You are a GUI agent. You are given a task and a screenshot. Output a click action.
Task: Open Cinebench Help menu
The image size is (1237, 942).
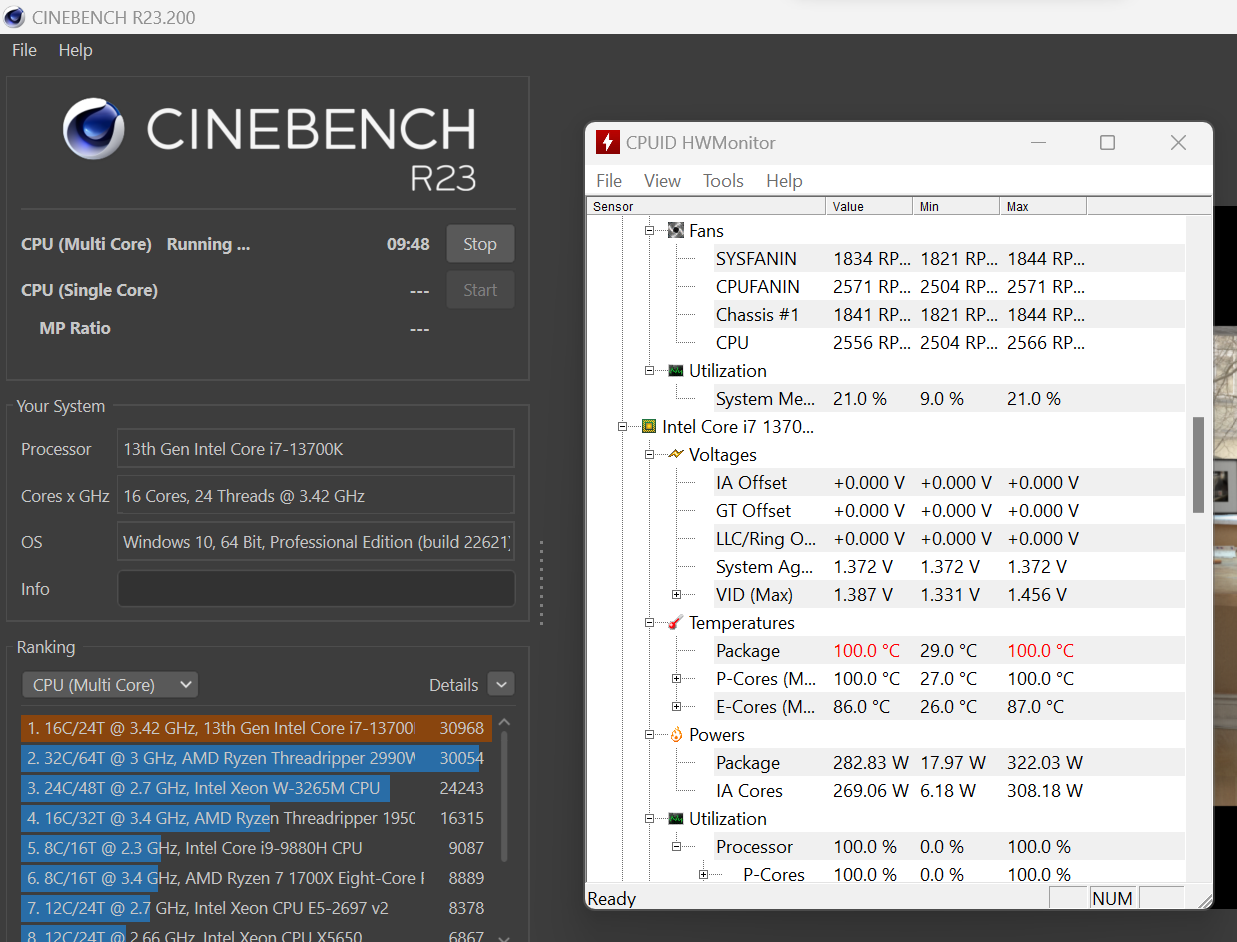click(75, 50)
